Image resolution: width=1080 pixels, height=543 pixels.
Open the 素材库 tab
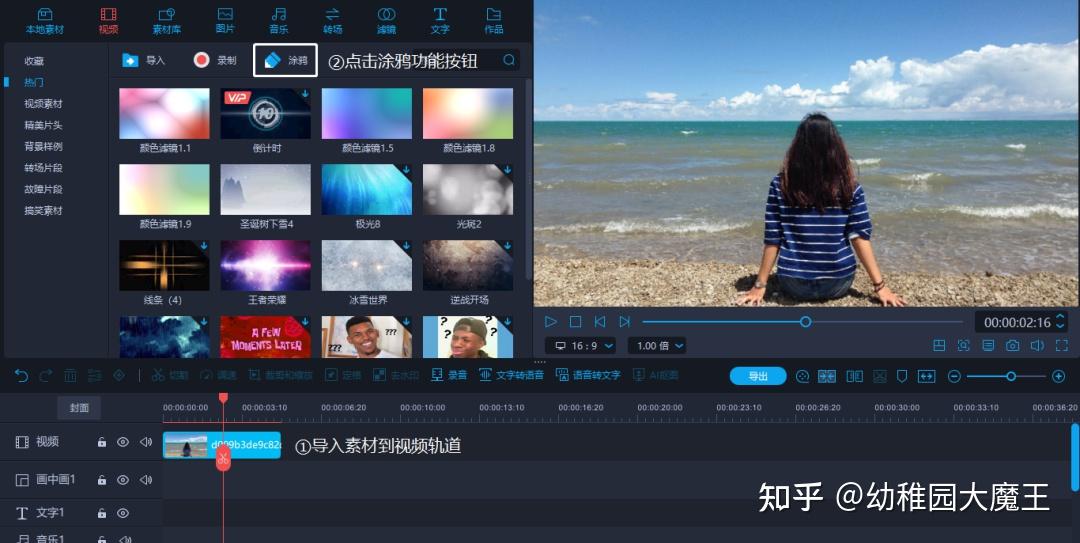tap(167, 21)
